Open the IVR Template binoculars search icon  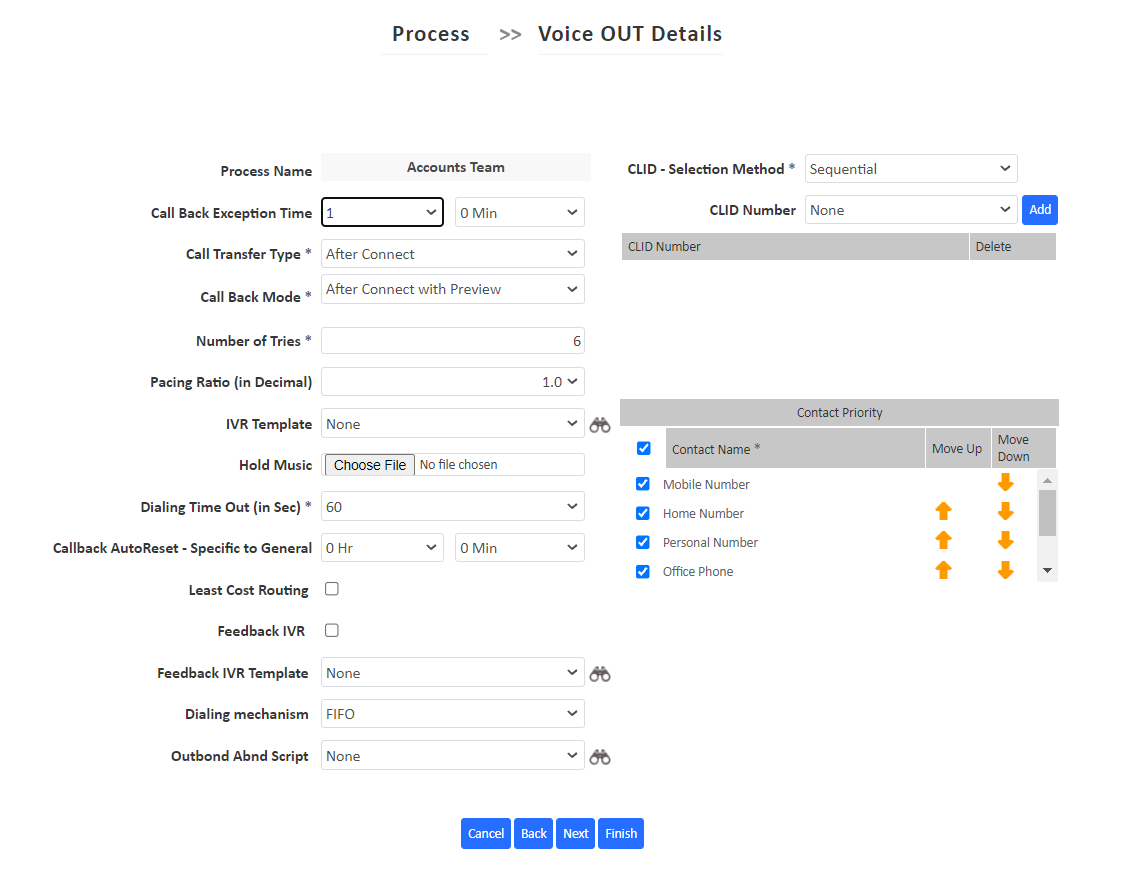coord(599,424)
